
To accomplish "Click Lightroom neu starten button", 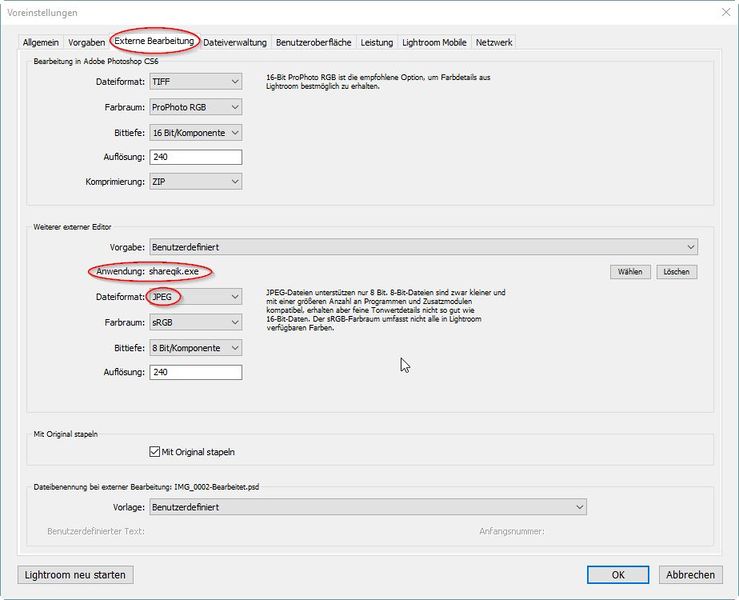I will tap(75, 575).
